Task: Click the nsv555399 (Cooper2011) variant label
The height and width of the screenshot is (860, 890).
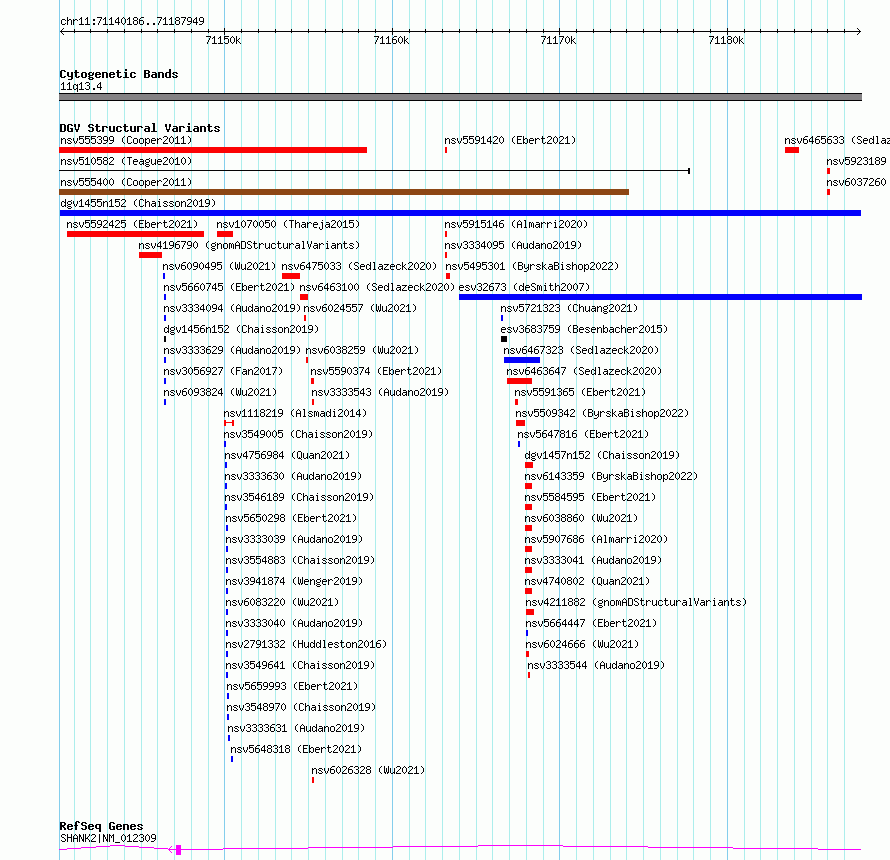Action: tap(126, 140)
